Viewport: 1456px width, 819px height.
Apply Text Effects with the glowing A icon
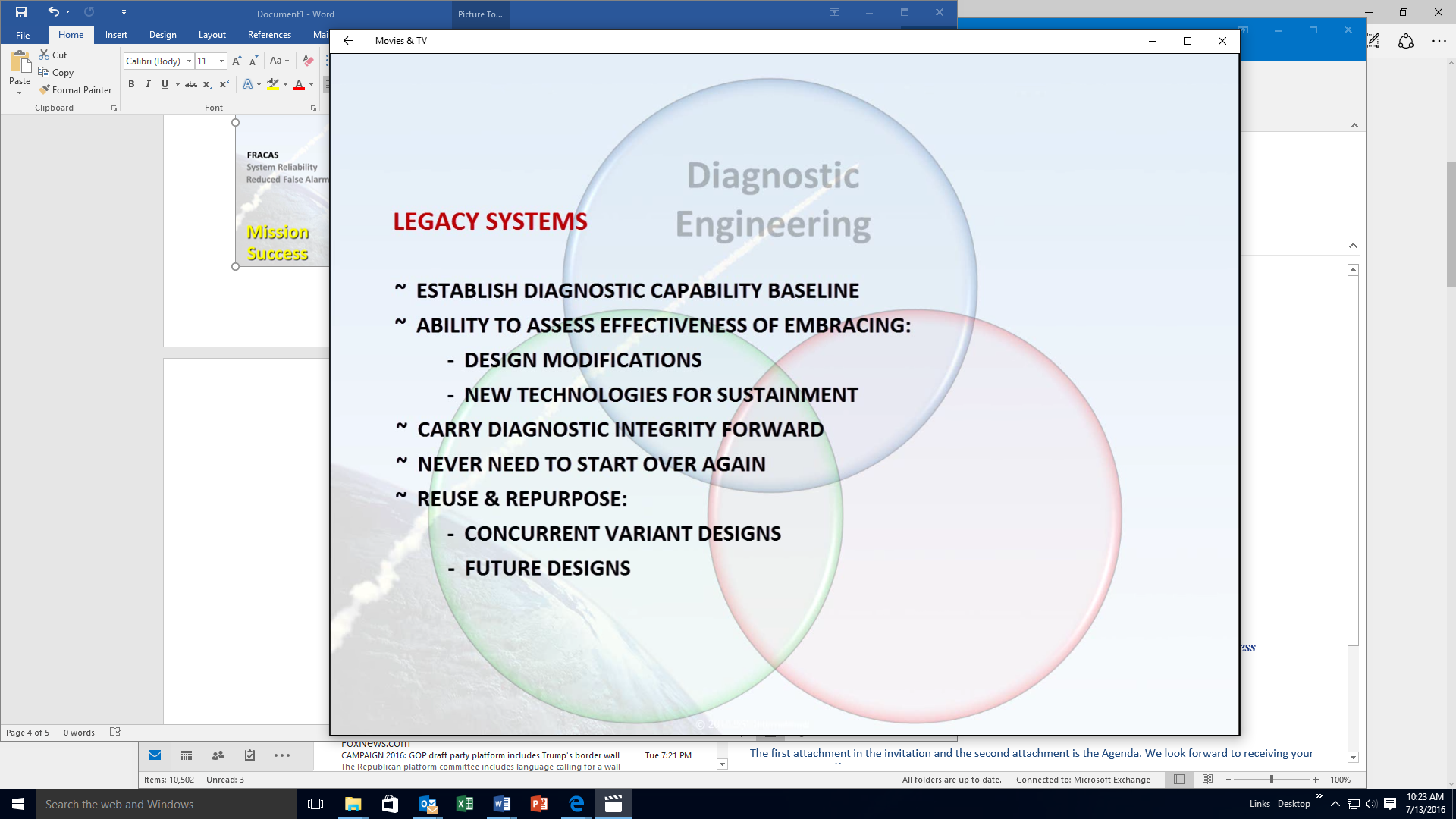pos(247,84)
